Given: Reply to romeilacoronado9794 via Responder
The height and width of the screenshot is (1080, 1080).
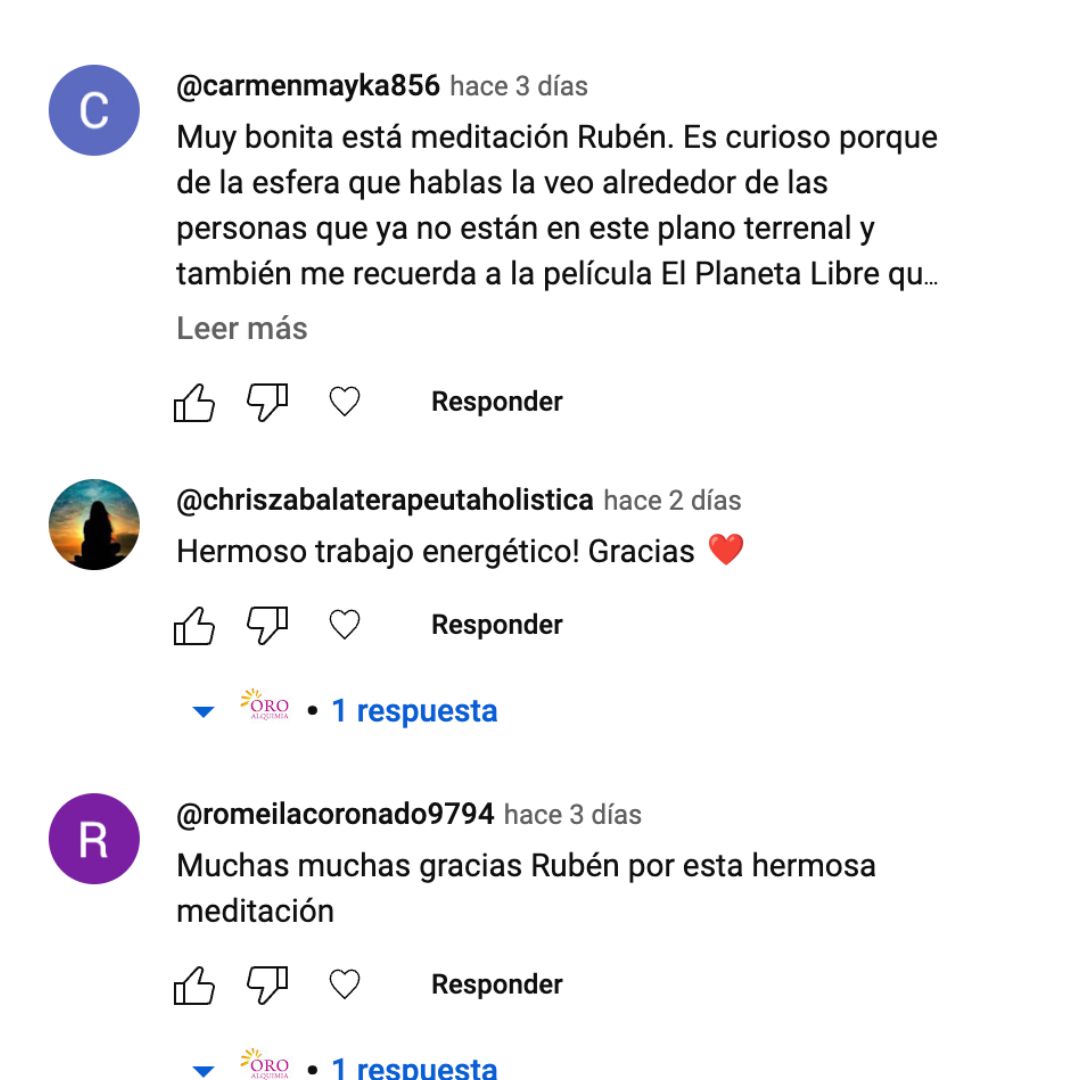Looking at the screenshot, I should [x=497, y=984].
